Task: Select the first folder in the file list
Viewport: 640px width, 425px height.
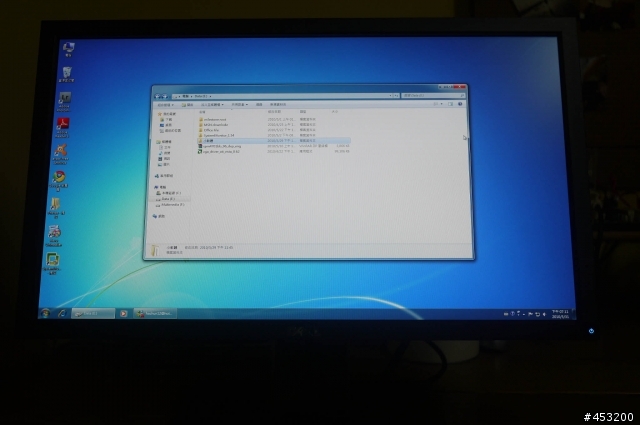Action: point(273,120)
